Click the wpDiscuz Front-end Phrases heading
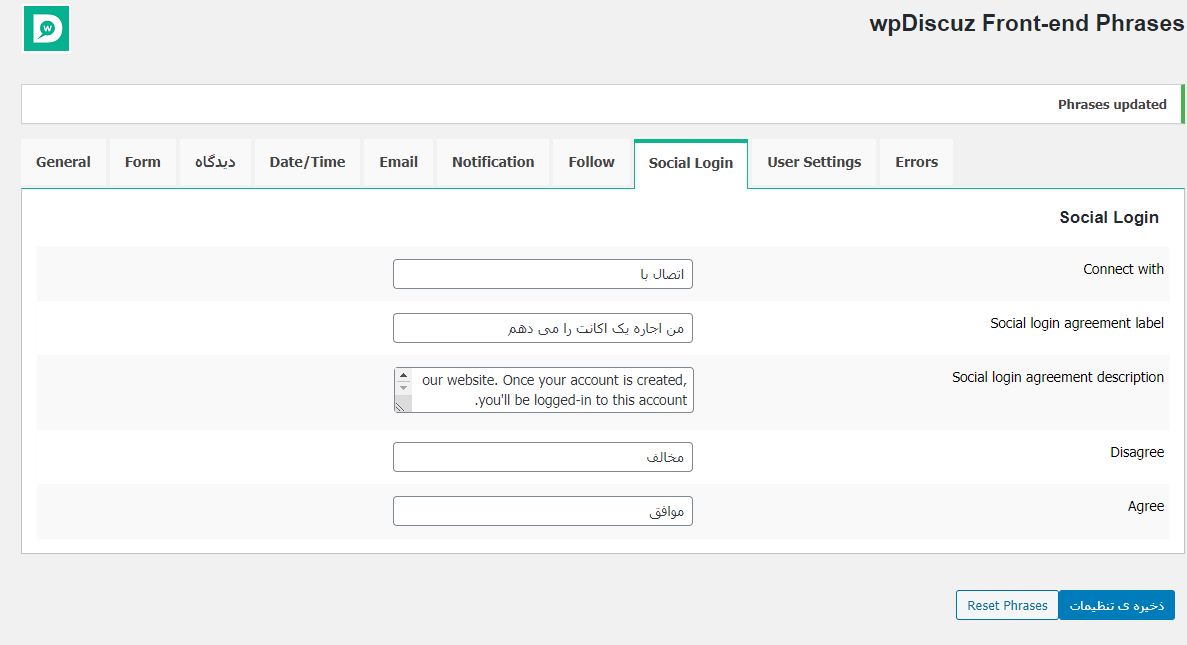The width and height of the screenshot is (1187, 645). [x=1027, y=23]
